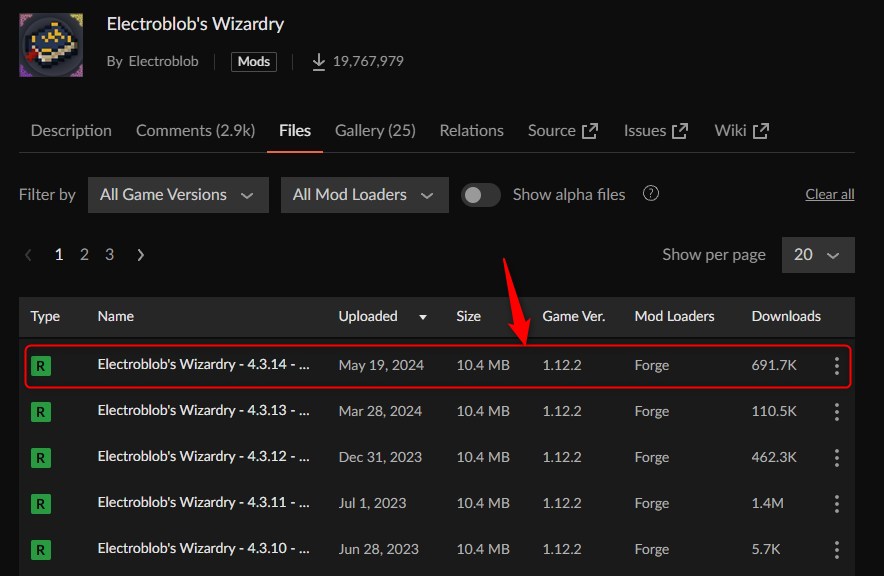Open the Relations tab
The height and width of the screenshot is (576, 884).
pyautogui.click(x=471, y=130)
